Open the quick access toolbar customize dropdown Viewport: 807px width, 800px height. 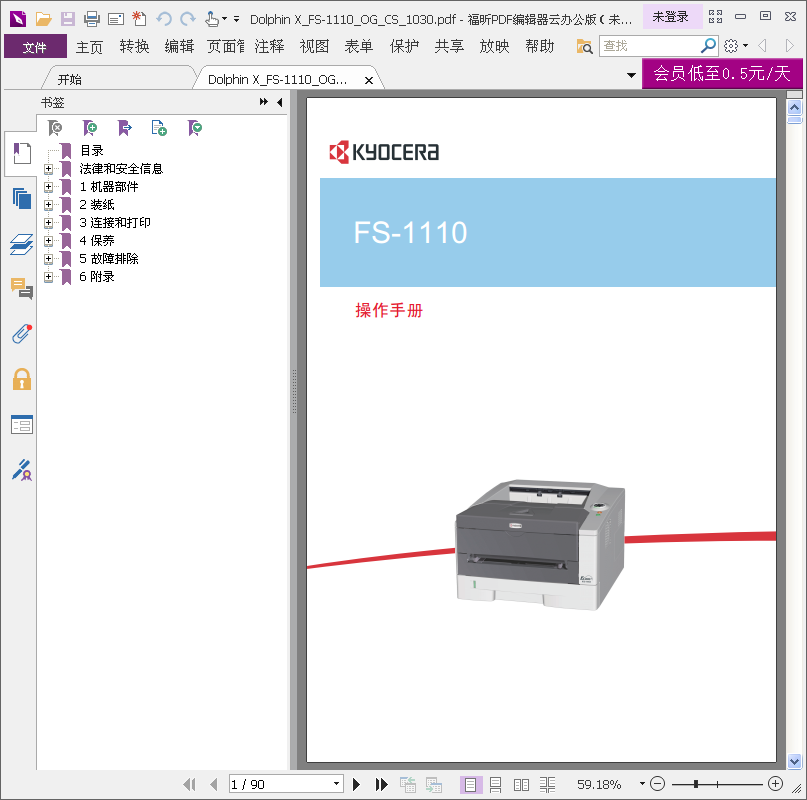coord(236,20)
